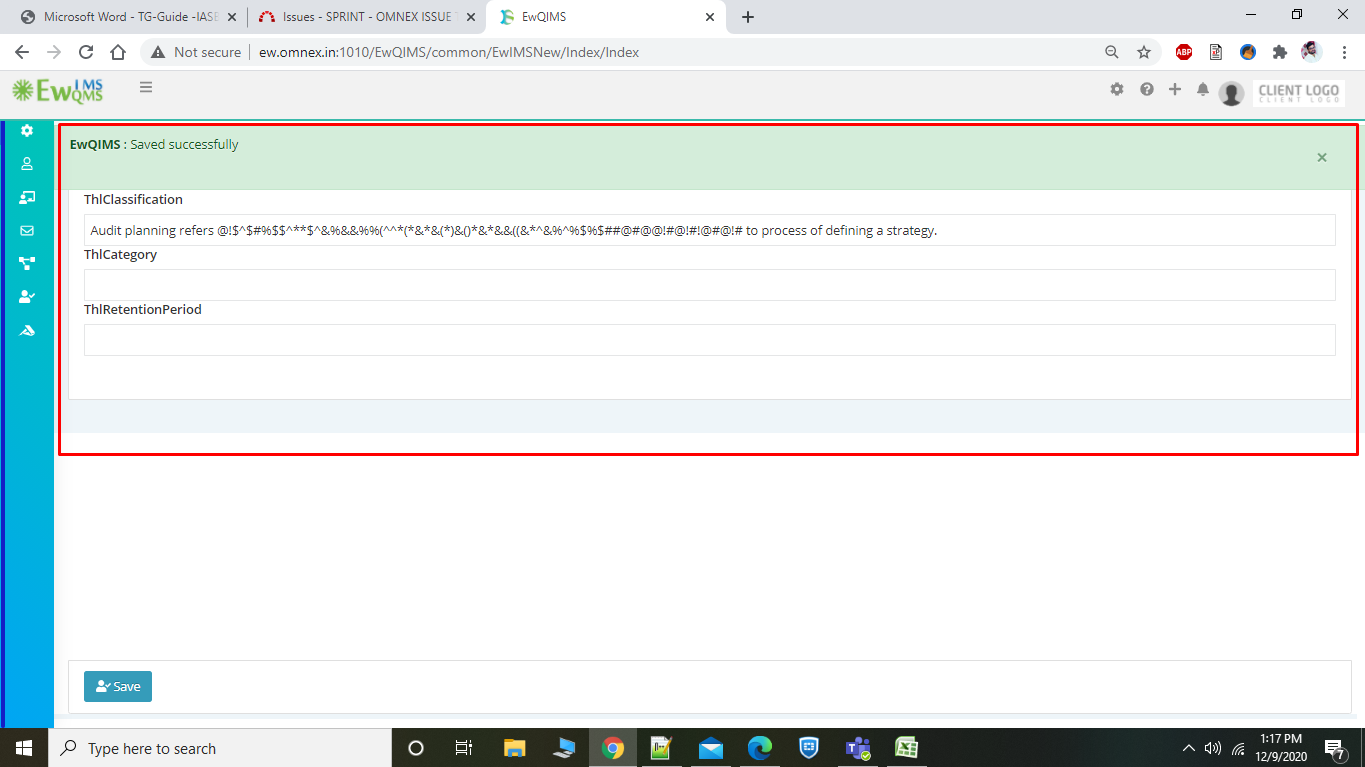The width and height of the screenshot is (1365, 767).
Task: Open the gear settings icon in the left sidebar
Action: tap(27, 131)
